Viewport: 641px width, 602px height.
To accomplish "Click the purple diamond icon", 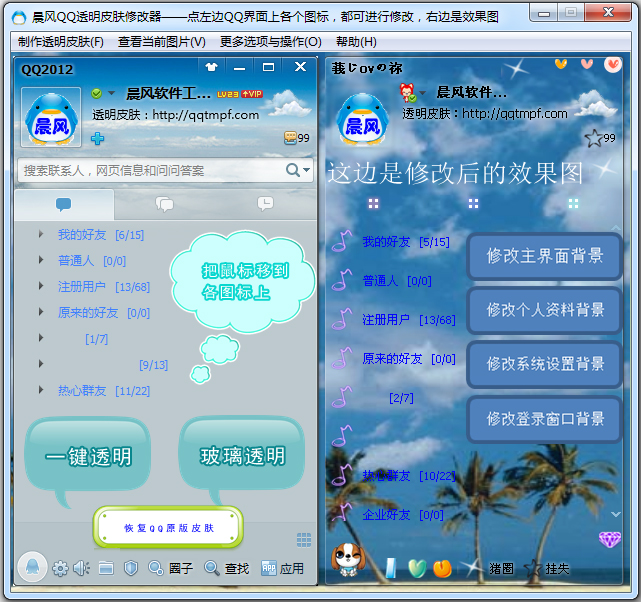I will click(609, 540).
